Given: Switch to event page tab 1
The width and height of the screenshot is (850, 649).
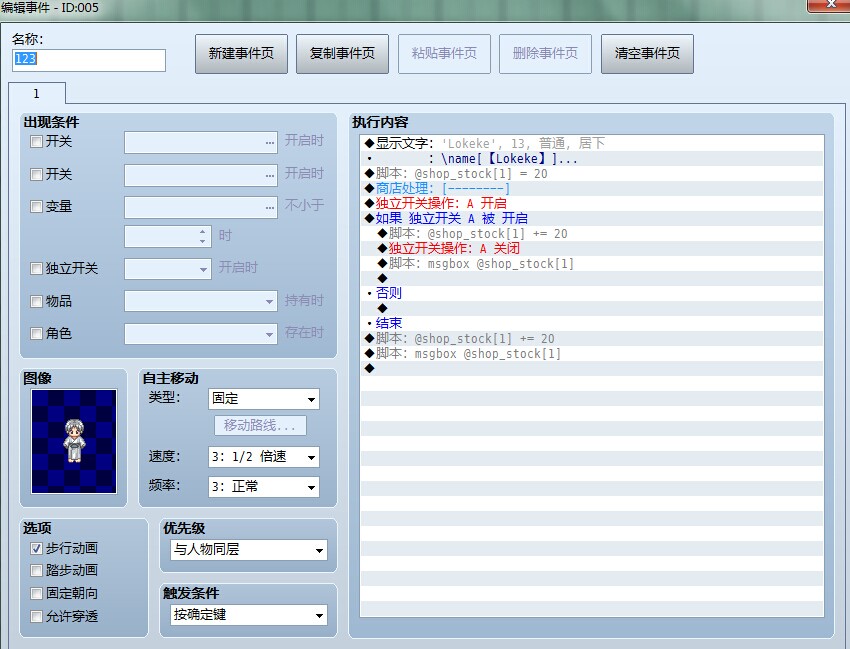Looking at the screenshot, I should click(x=37, y=93).
